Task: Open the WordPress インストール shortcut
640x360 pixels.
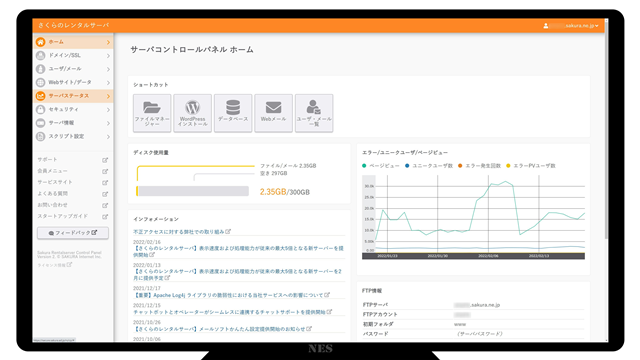Action: tap(192, 113)
